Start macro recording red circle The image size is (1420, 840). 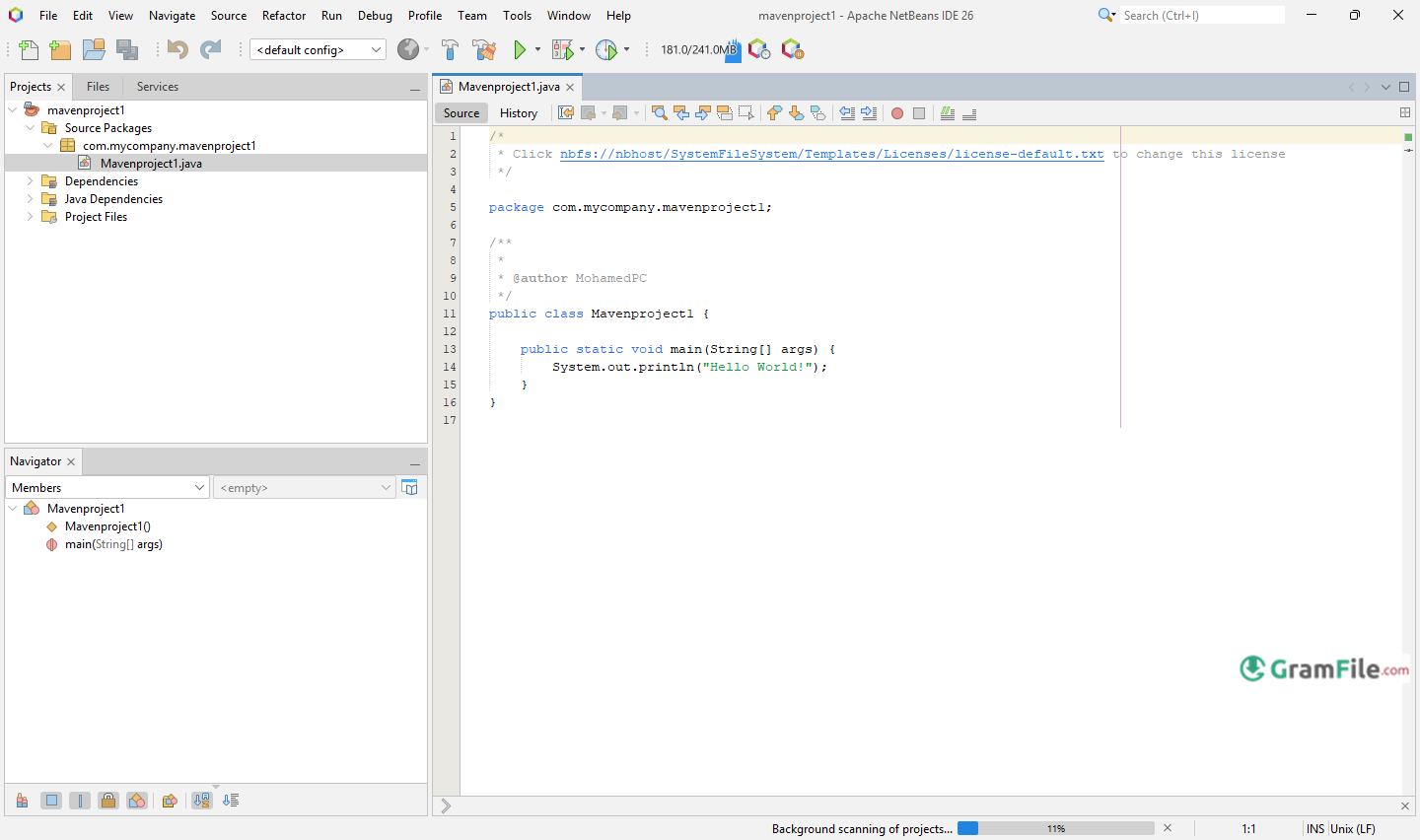[897, 113]
